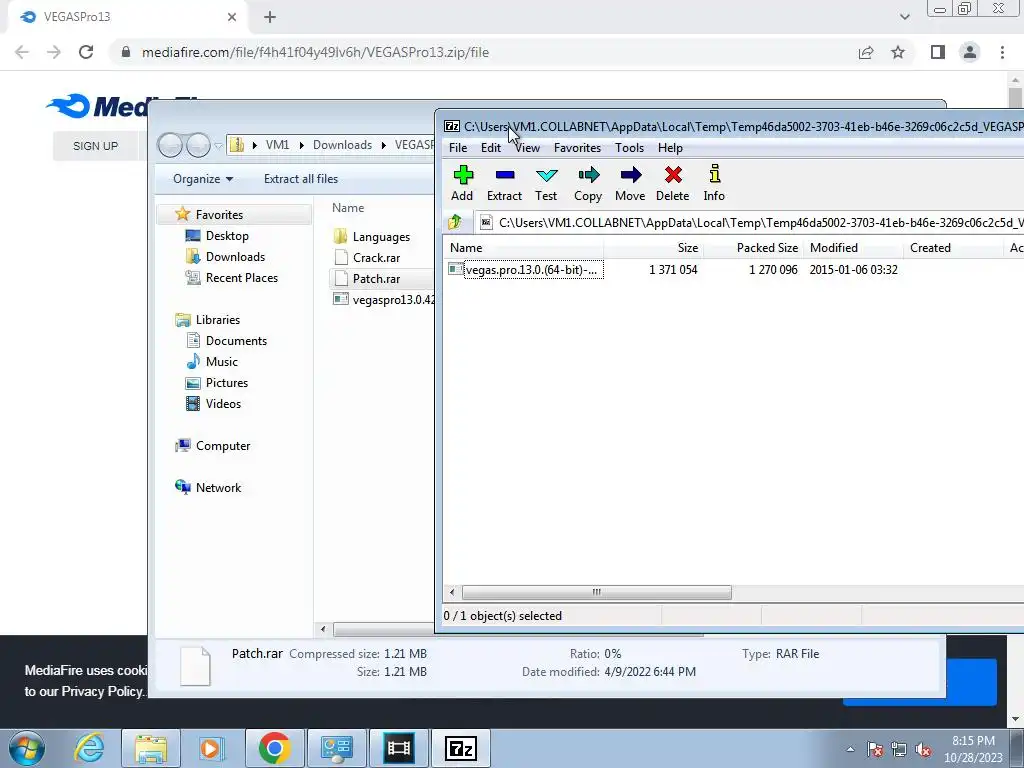The height and width of the screenshot is (768, 1024).
Task: Go up one folder in 7-Zip
Action: tap(455, 222)
